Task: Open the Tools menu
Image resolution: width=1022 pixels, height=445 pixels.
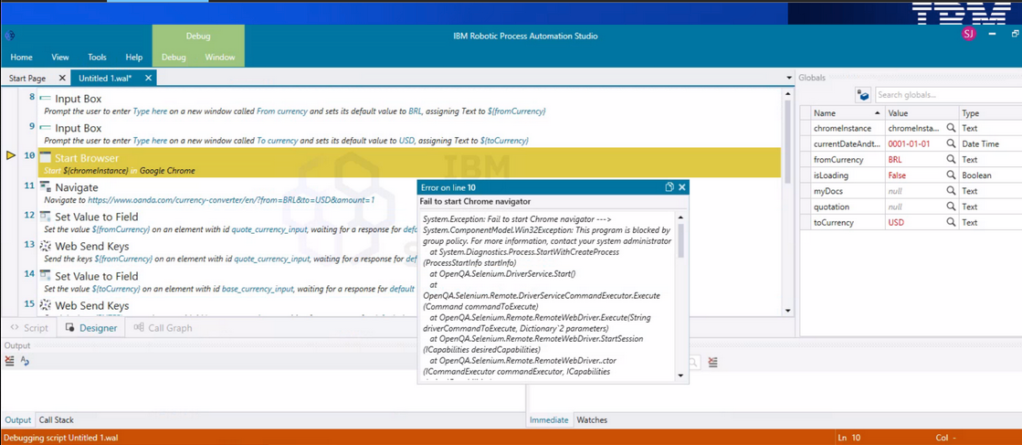Action: [97, 57]
